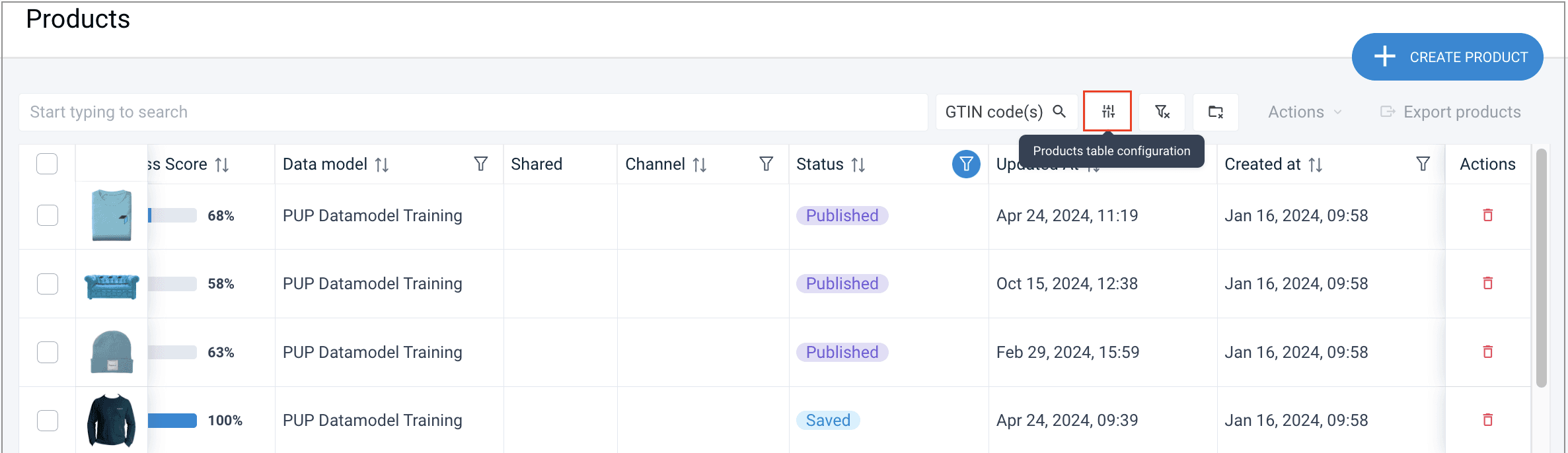Sort by the Created at column header
1568x453 pixels.
pyautogui.click(x=1315, y=164)
